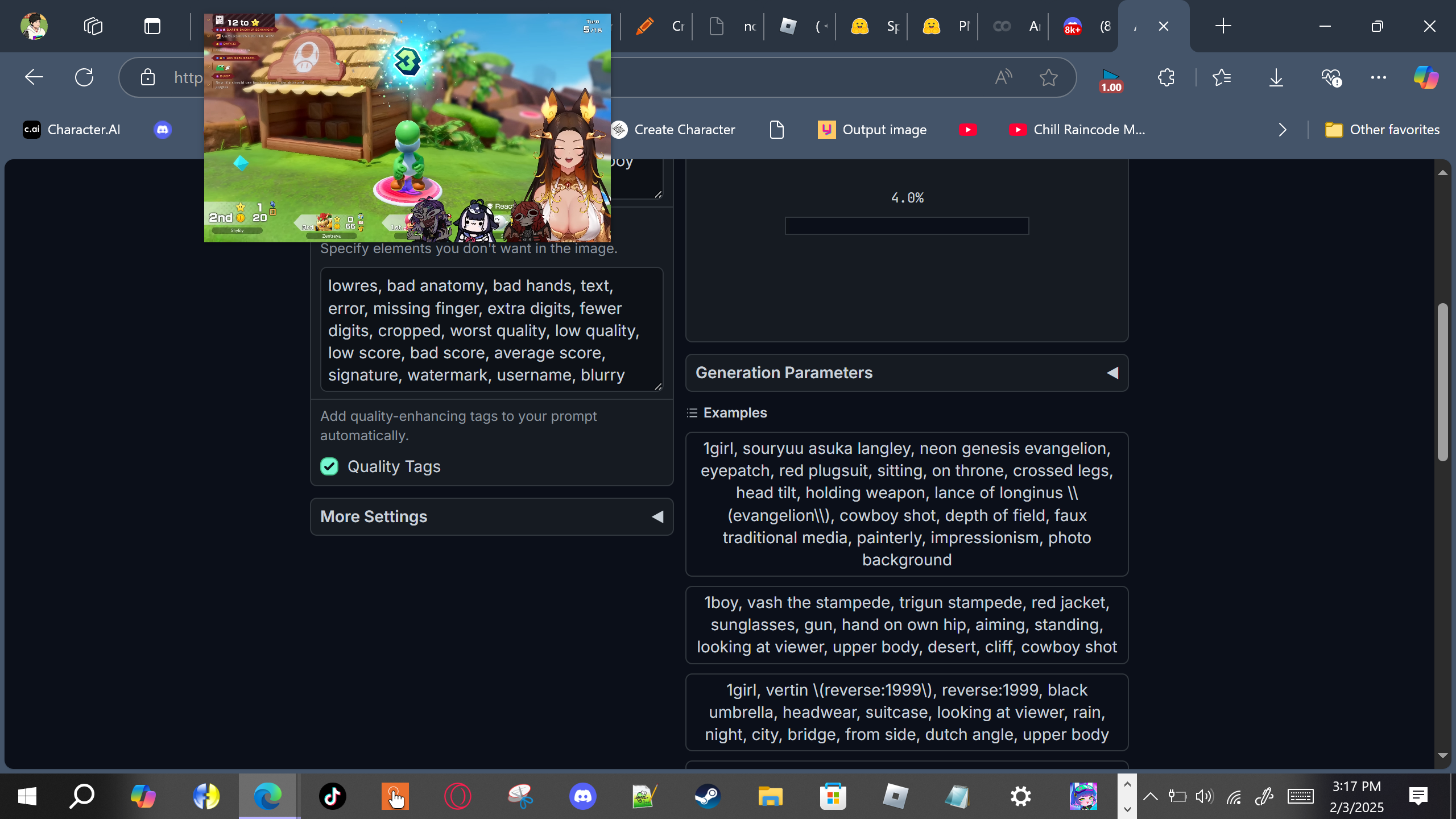Use the vertin reverse:1999 example prompt
The width and height of the screenshot is (1456, 819).
[907, 712]
